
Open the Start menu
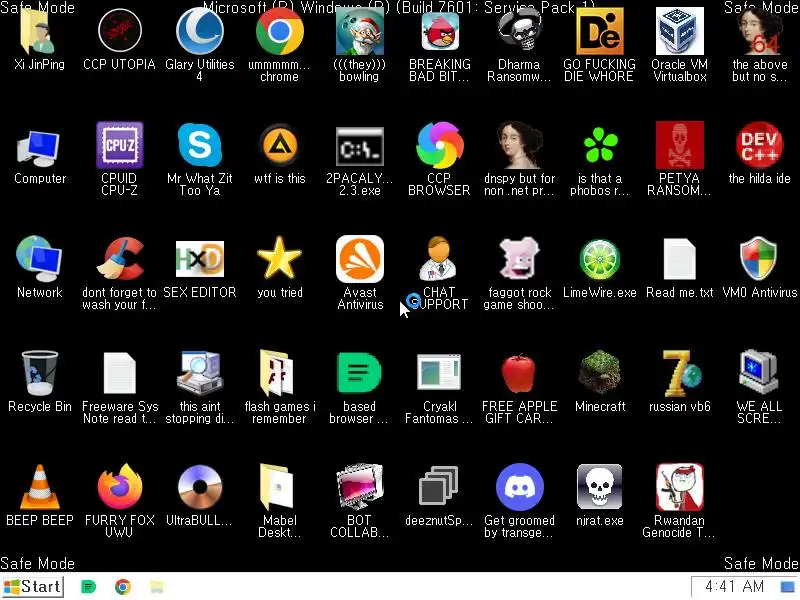pos(33,587)
